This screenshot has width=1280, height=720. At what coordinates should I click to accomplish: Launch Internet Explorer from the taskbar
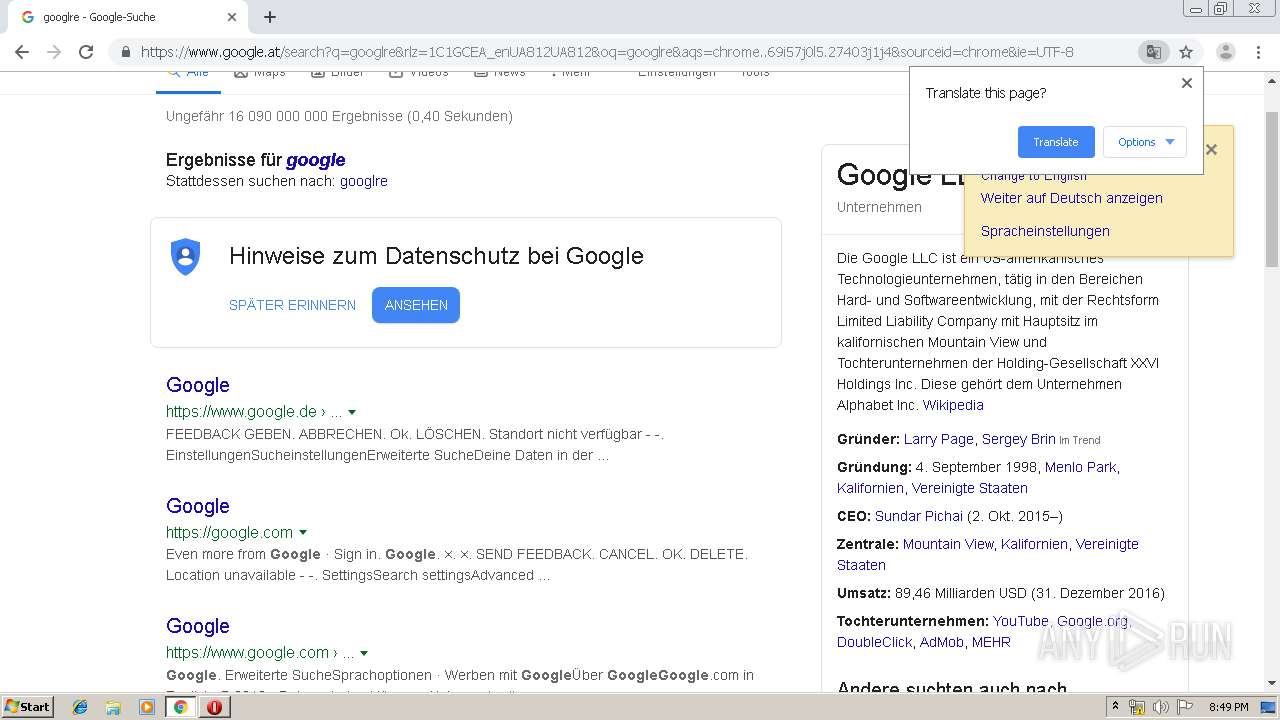(x=80, y=707)
